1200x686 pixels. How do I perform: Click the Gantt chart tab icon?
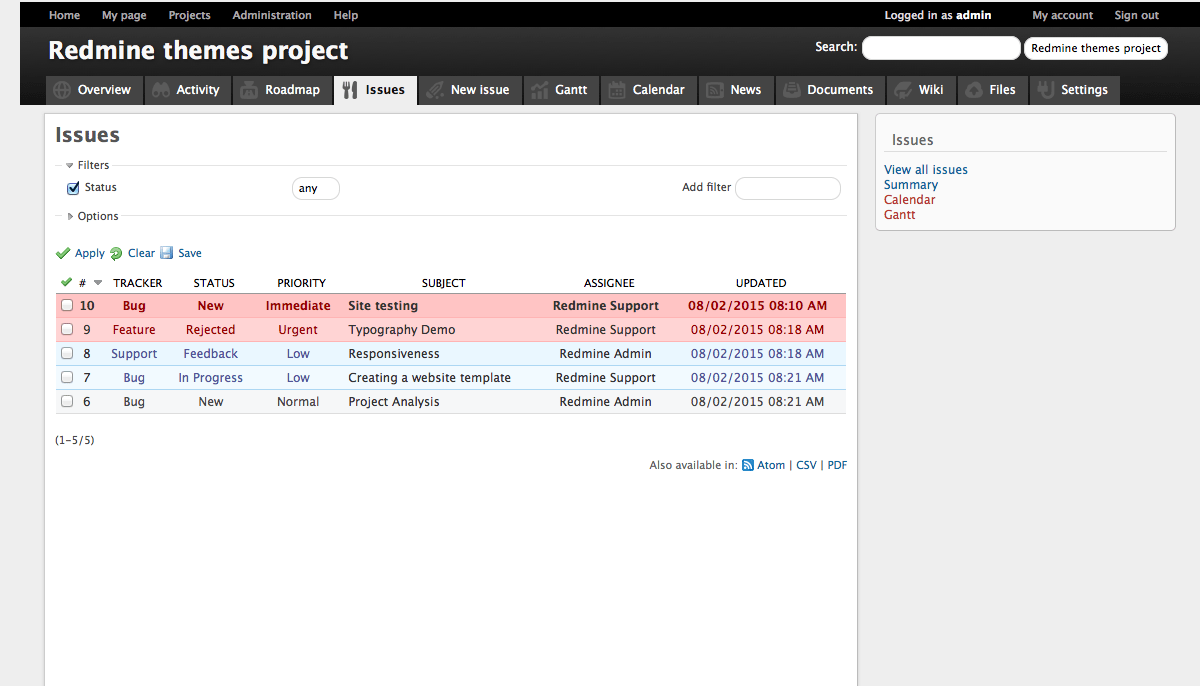pyautogui.click(x=539, y=90)
